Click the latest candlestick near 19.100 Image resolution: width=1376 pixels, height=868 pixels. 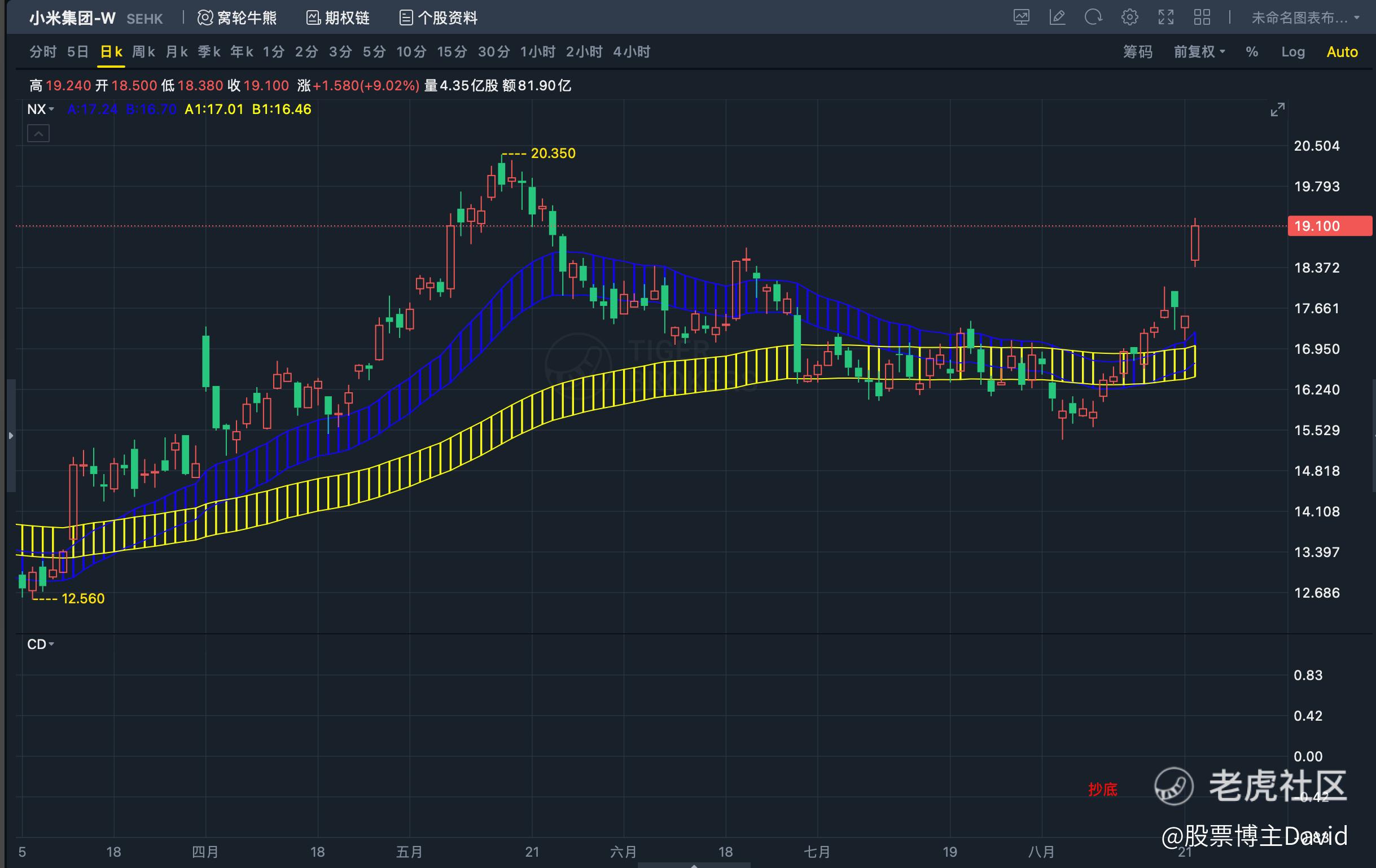coord(1195,243)
